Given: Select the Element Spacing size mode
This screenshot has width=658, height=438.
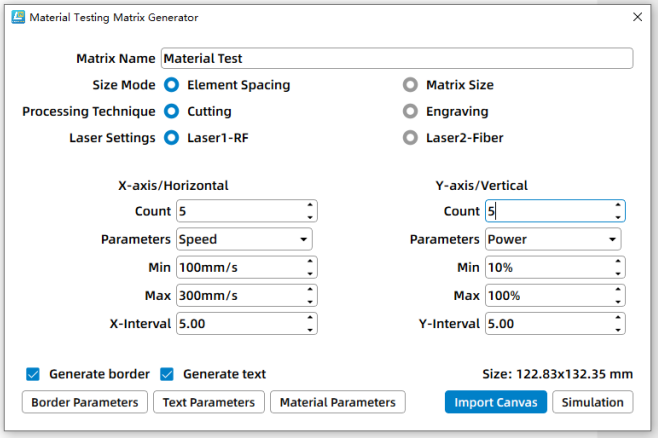Looking at the screenshot, I should [x=171, y=85].
